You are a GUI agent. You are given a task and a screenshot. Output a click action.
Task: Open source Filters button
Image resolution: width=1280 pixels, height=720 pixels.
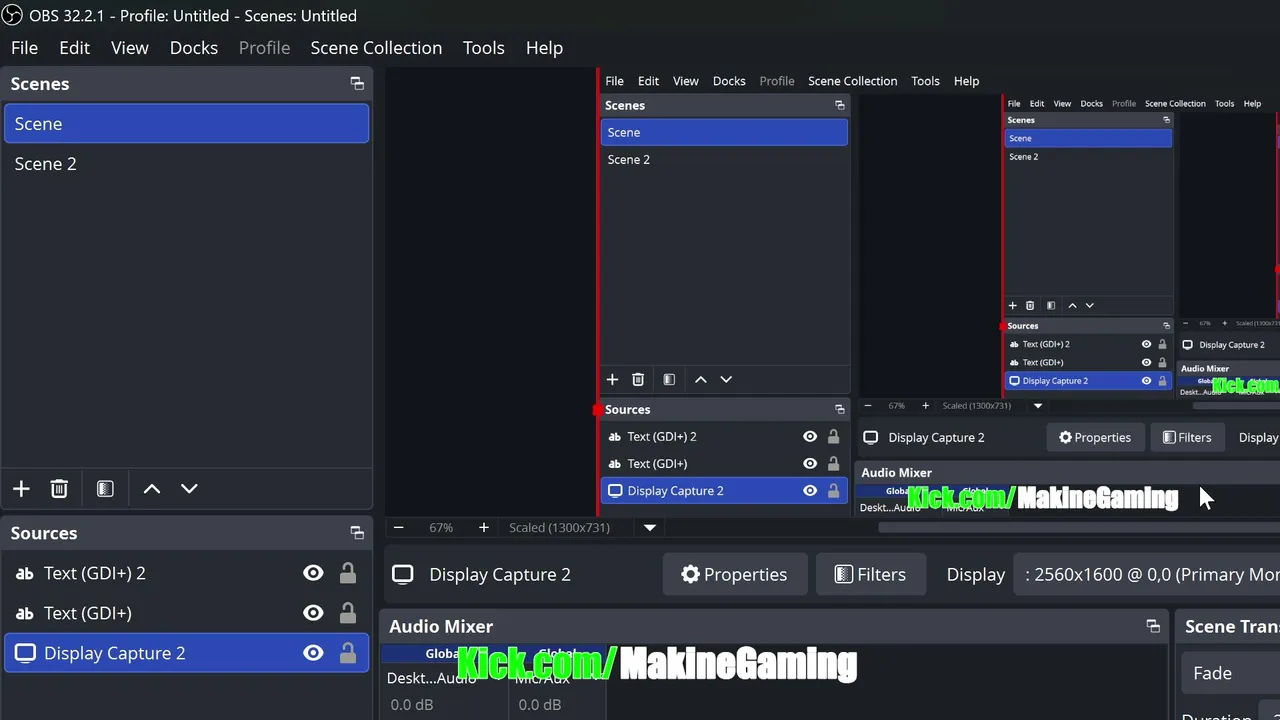coord(869,574)
